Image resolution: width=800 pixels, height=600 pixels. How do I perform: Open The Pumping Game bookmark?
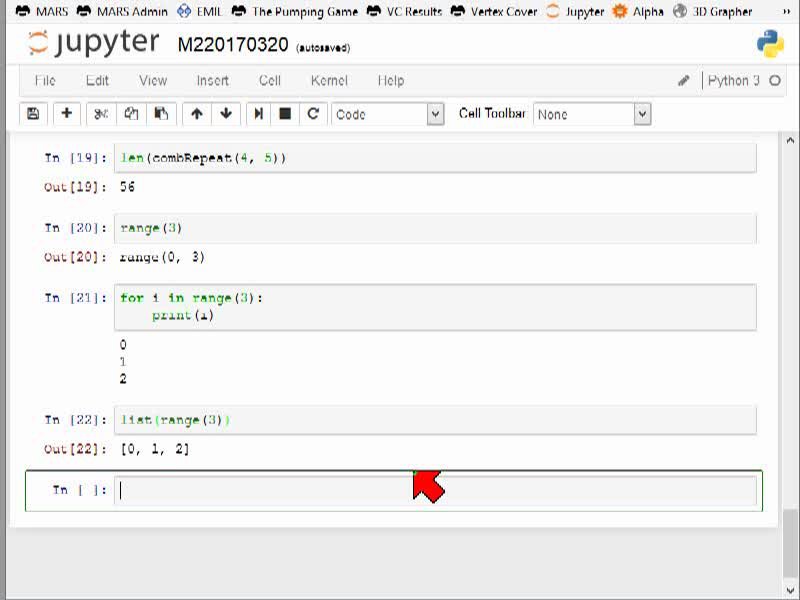295,11
